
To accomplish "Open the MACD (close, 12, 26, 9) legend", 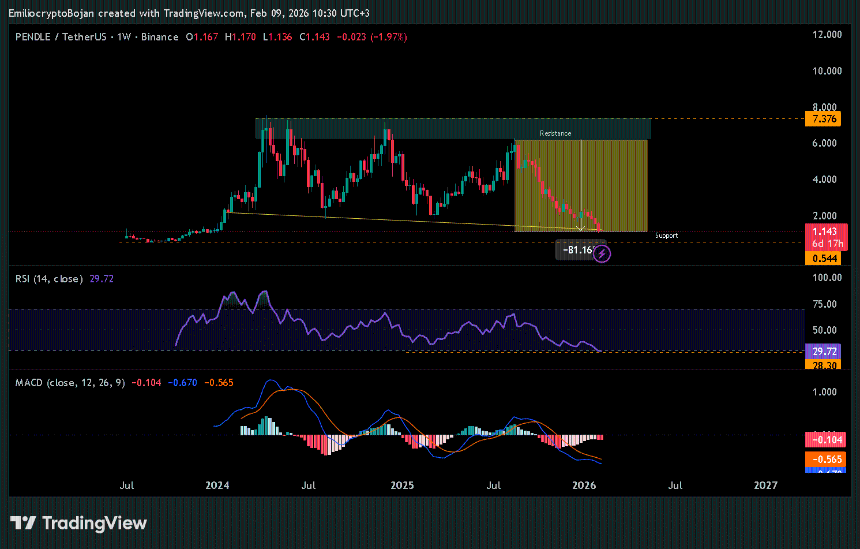I will click(x=70, y=382).
